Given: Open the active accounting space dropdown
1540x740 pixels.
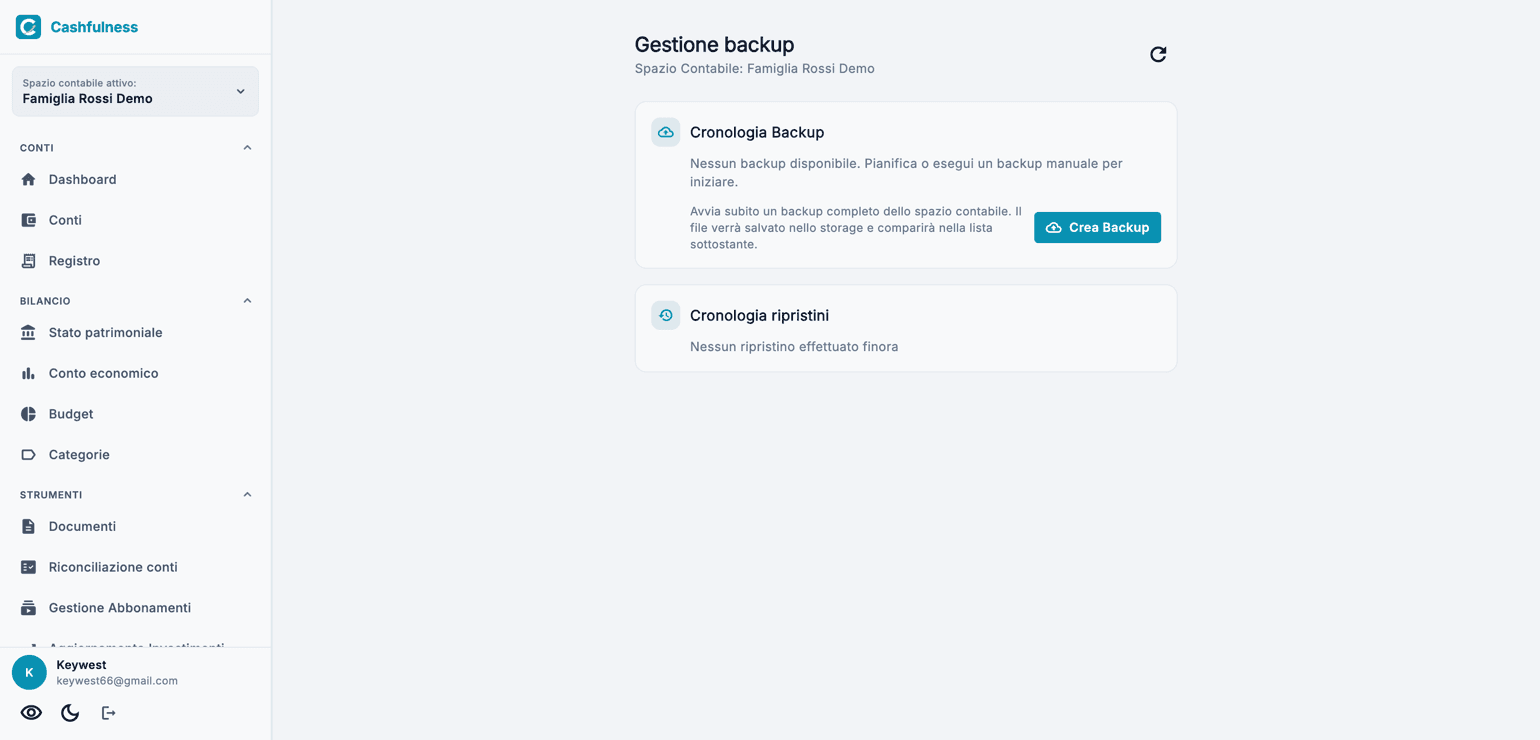Looking at the screenshot, I should [135, 91].
